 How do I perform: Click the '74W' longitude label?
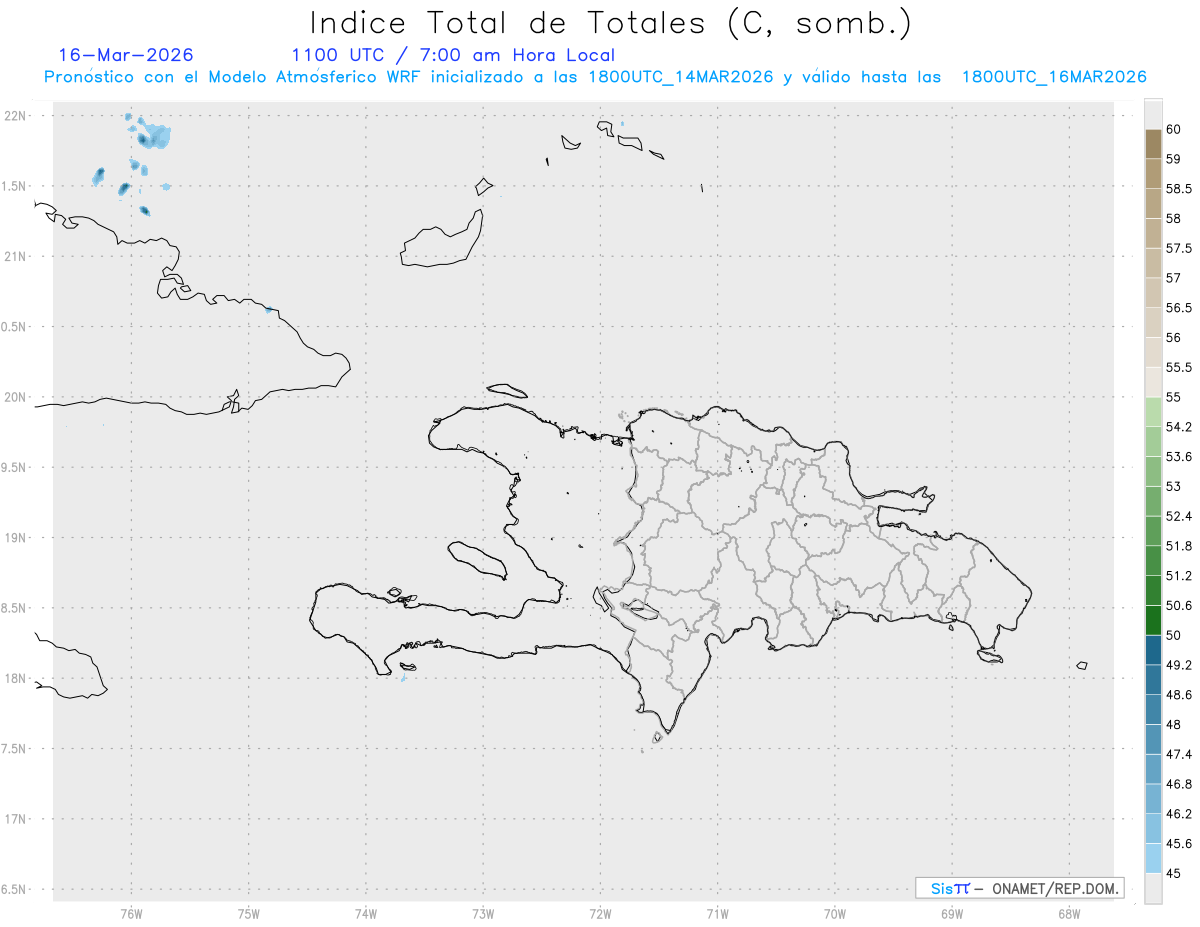pyautogui.click(x=366, y=914)
